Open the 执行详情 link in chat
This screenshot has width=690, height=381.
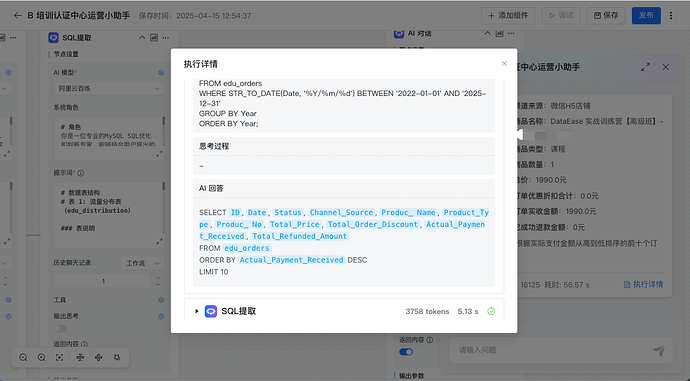(x=643, y=285)
